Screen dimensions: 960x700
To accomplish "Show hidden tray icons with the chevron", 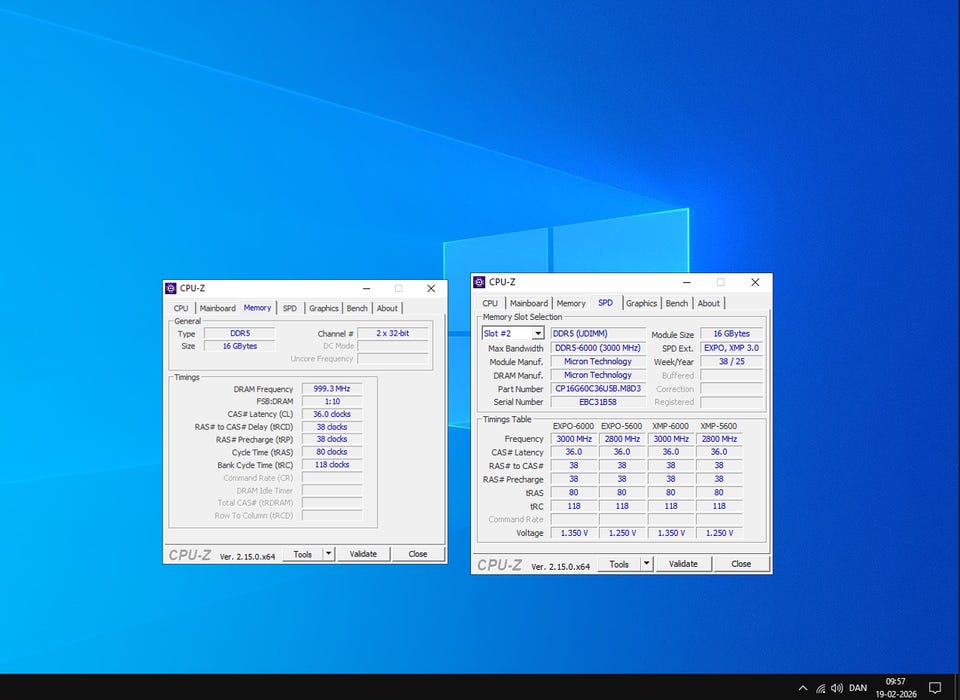I will 803,688.
